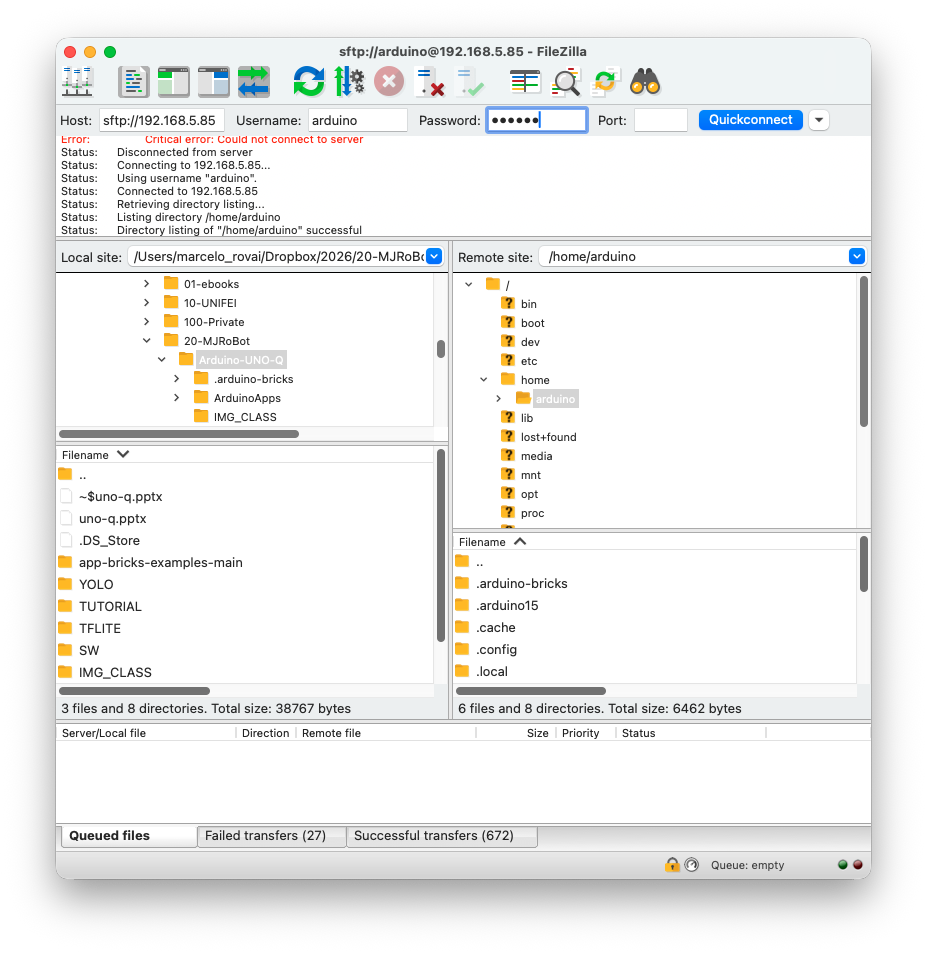This screenshot has width=927, height=953.
Task: Select the remote etc directory
Action: pyautogui.click(x=529, y=361)
